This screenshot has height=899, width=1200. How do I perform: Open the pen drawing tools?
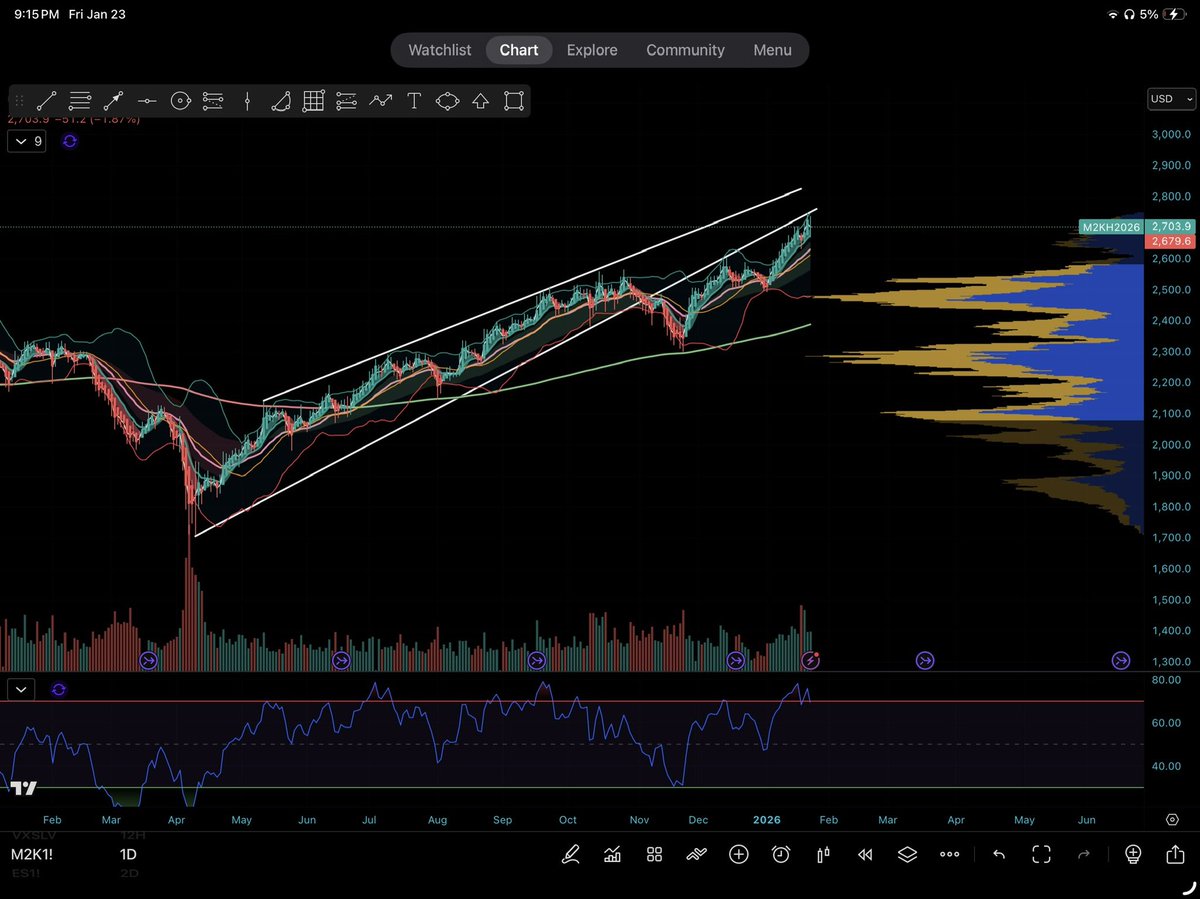[x=570, y=854]
